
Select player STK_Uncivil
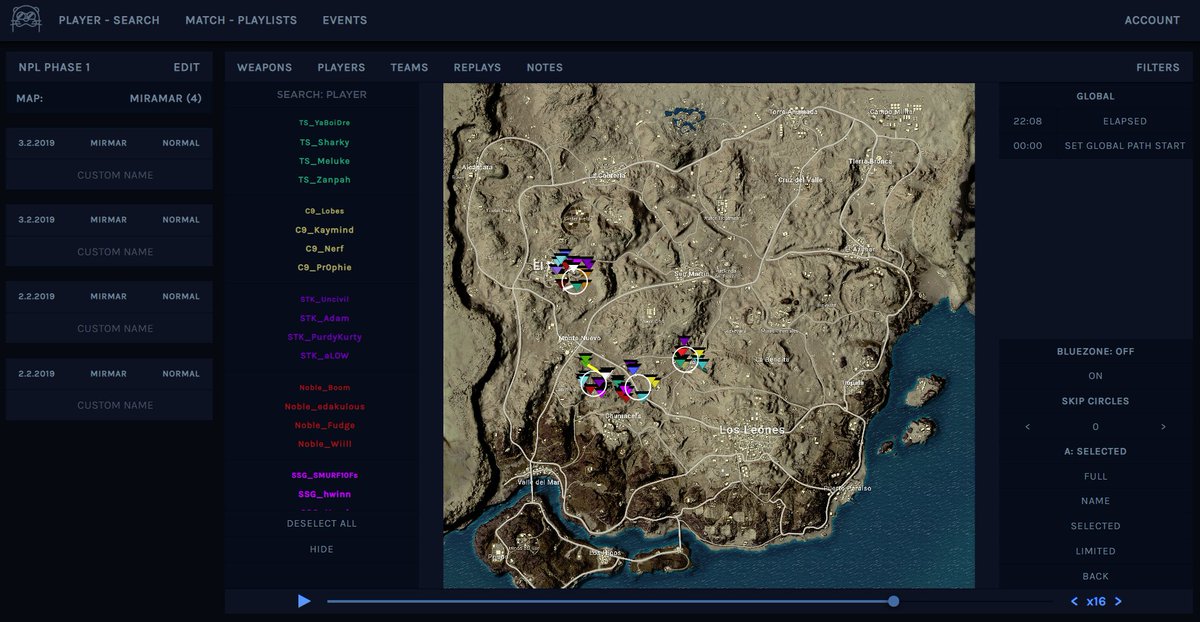tap(324, 300)
